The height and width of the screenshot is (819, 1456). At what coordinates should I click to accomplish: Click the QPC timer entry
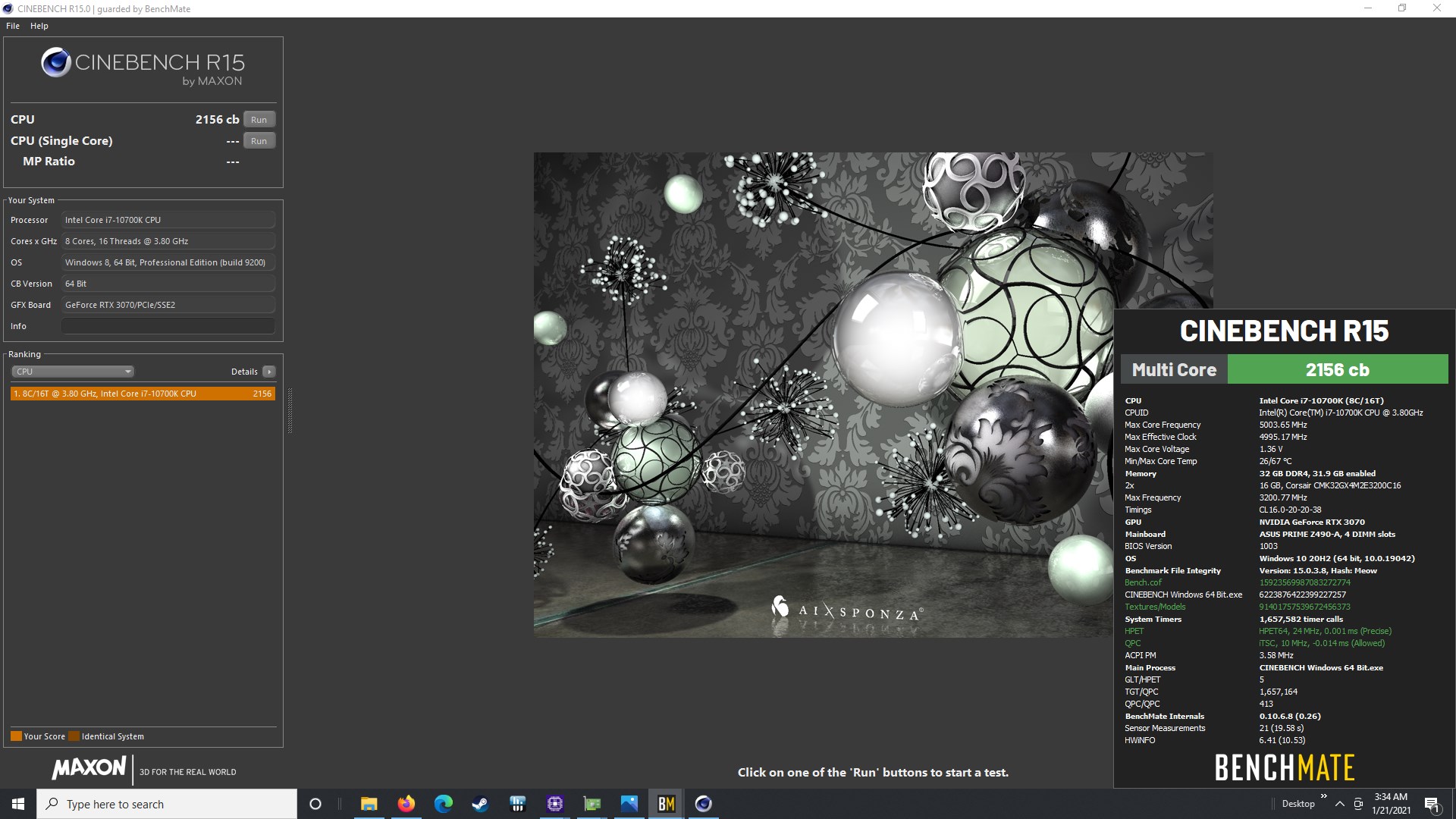1132,643
